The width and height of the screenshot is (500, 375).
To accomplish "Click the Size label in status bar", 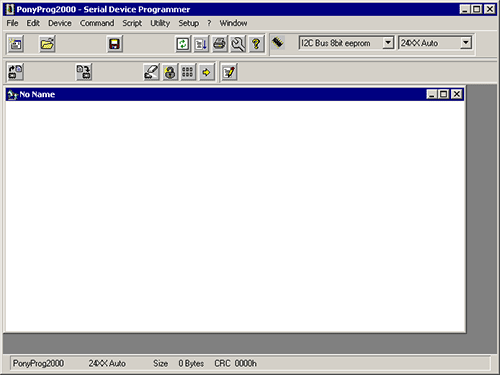I will tap(160, 363).
